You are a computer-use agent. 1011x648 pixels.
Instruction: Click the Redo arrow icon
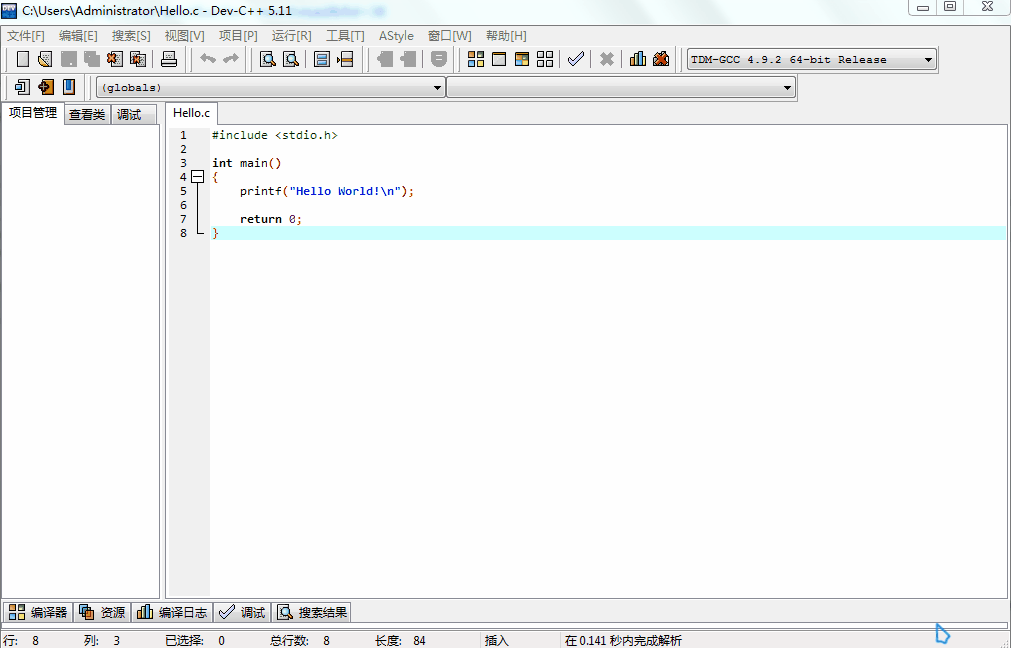click(231, 59)
